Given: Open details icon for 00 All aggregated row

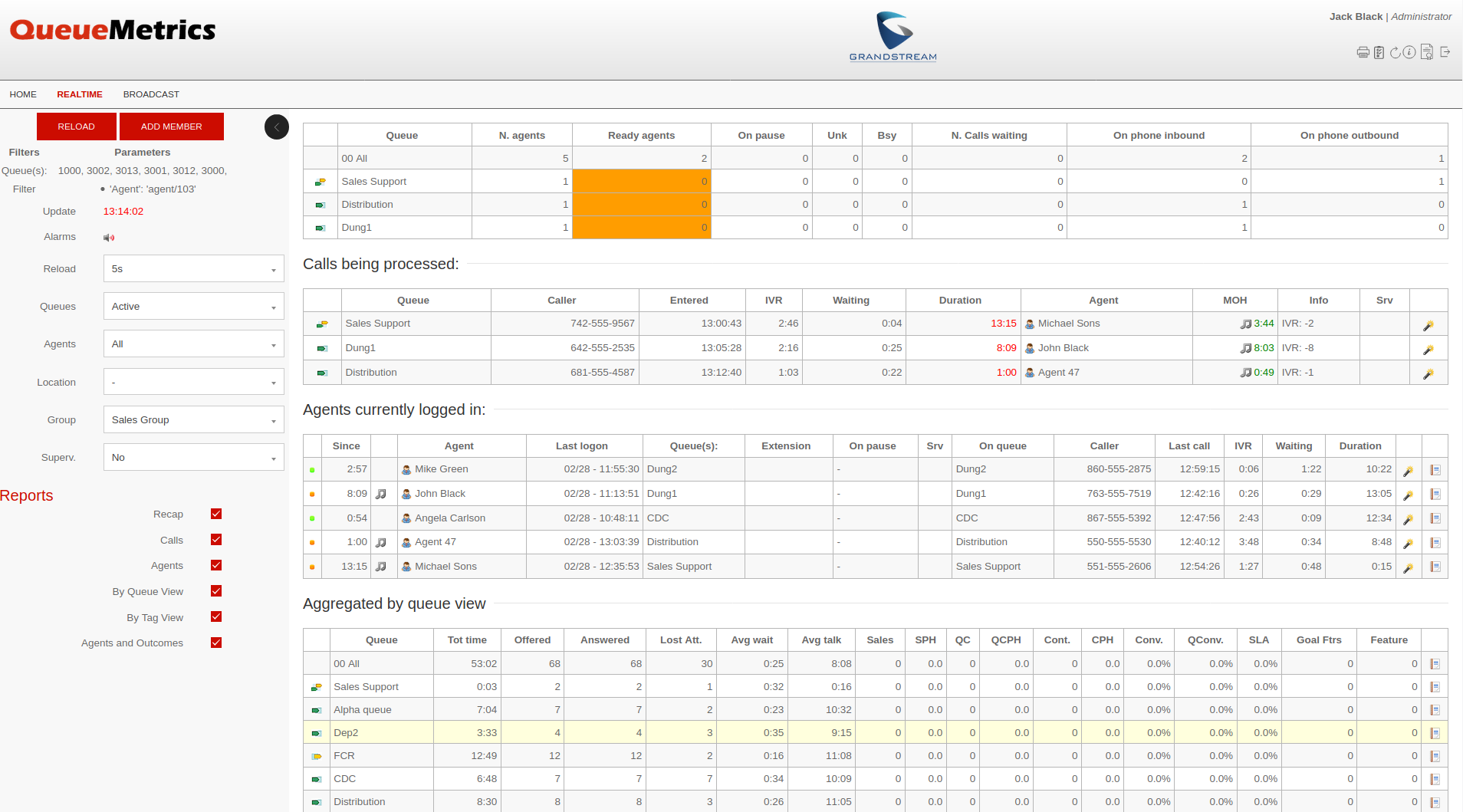Looking at the screenshot, I should click(1435, 664).
